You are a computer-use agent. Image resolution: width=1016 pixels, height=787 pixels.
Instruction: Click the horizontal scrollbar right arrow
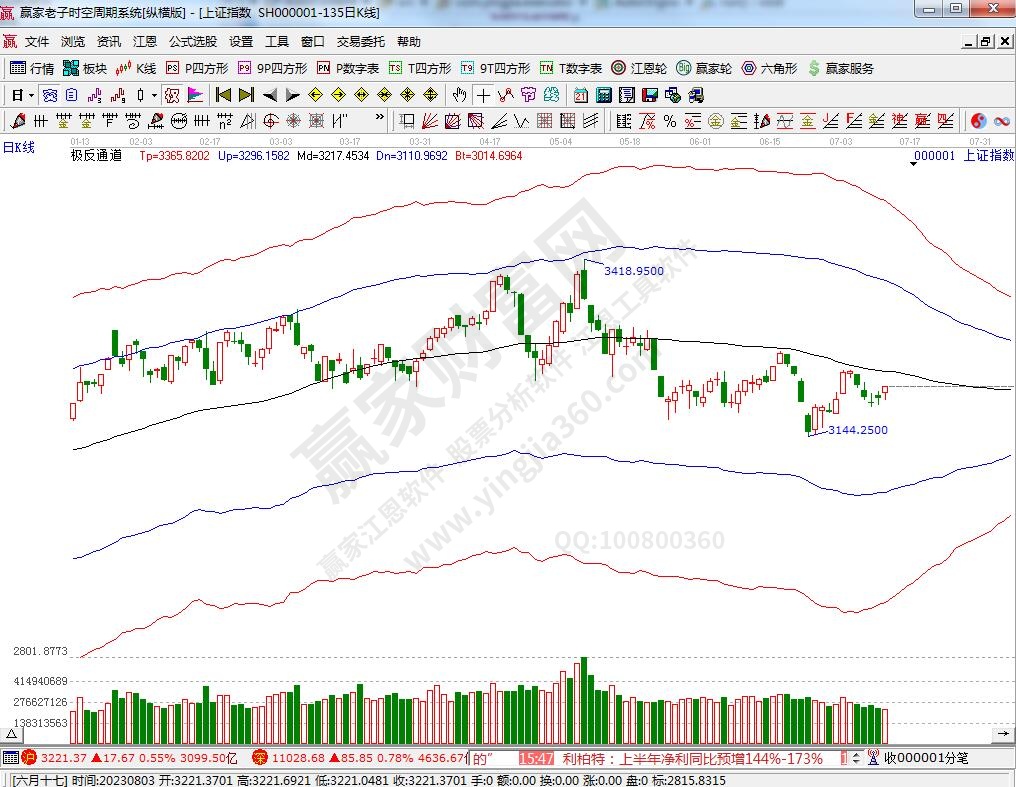1004,735
